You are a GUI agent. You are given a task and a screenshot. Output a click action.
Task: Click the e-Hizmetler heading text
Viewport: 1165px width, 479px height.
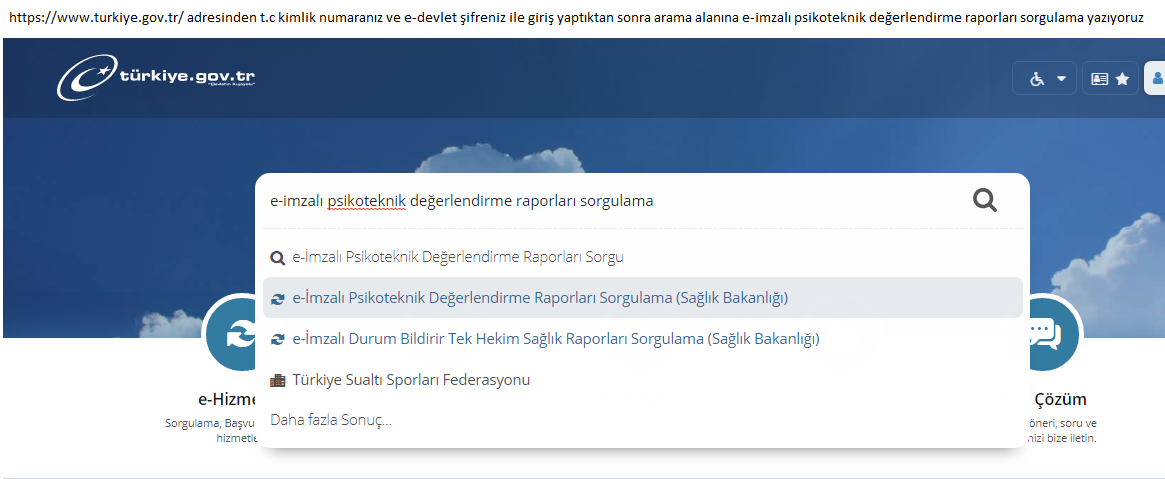pyautogui.click(x=227, y=399)
